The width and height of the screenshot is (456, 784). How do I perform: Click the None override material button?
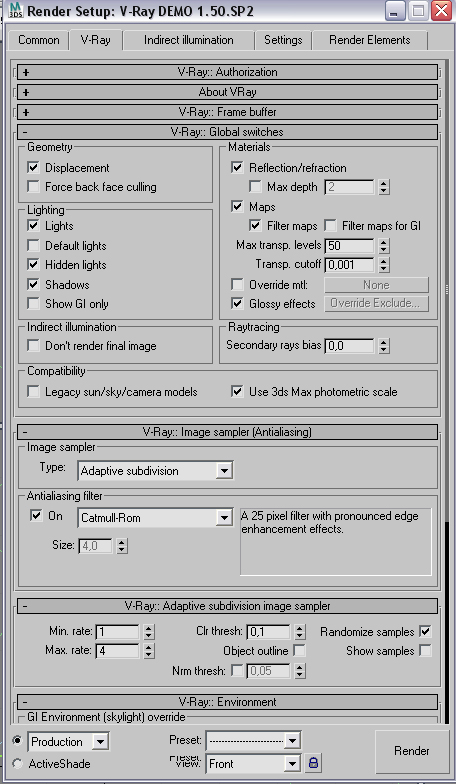(376, 284)
